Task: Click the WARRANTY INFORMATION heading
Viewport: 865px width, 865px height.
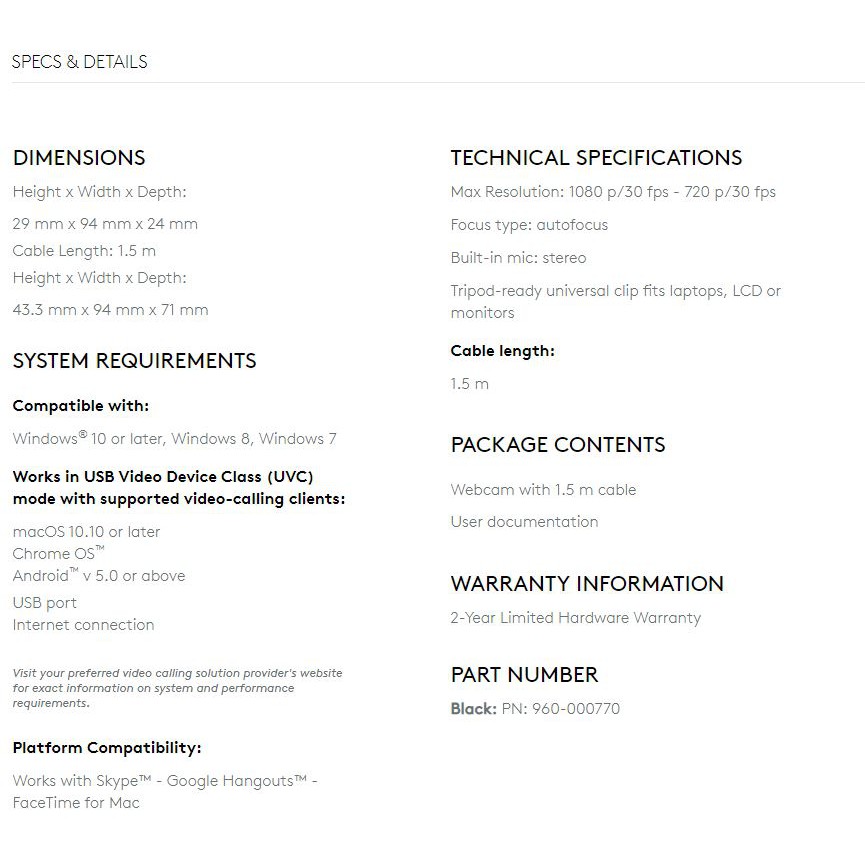Action: tap(587, 584)
